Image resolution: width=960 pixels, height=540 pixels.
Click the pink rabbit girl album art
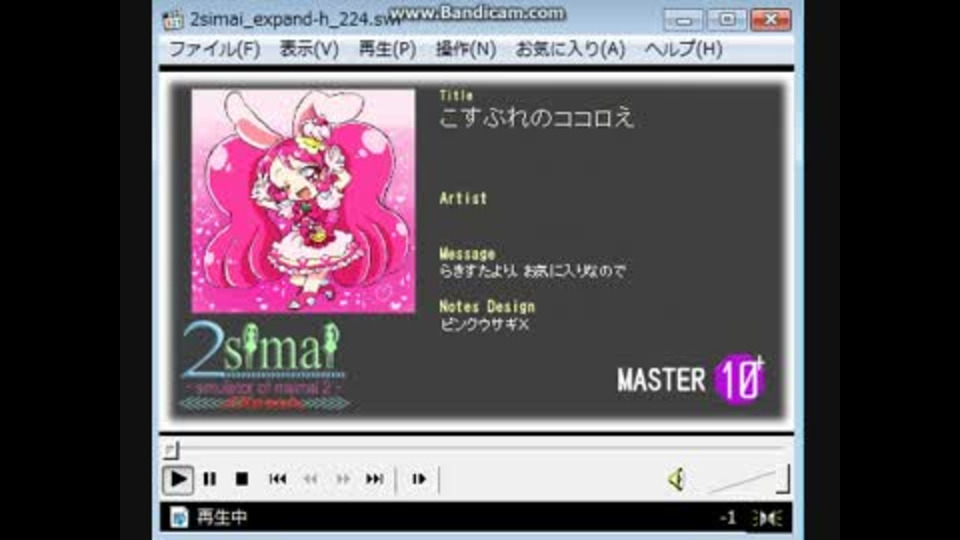(x=303, y=201)
